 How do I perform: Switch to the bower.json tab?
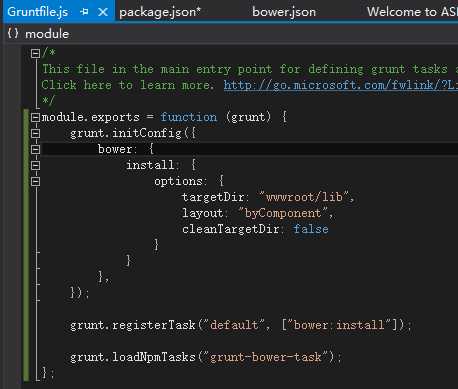(x=284, y=12)
